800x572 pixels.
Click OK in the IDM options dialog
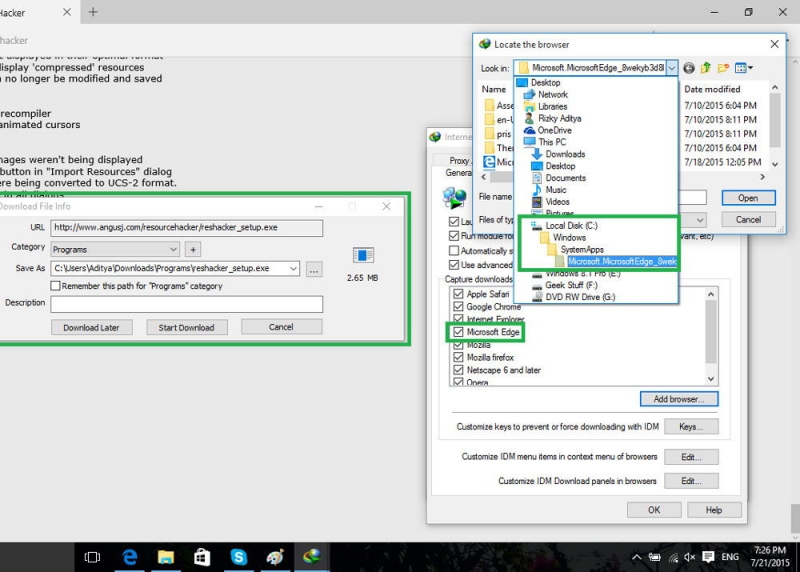point(654,510)
